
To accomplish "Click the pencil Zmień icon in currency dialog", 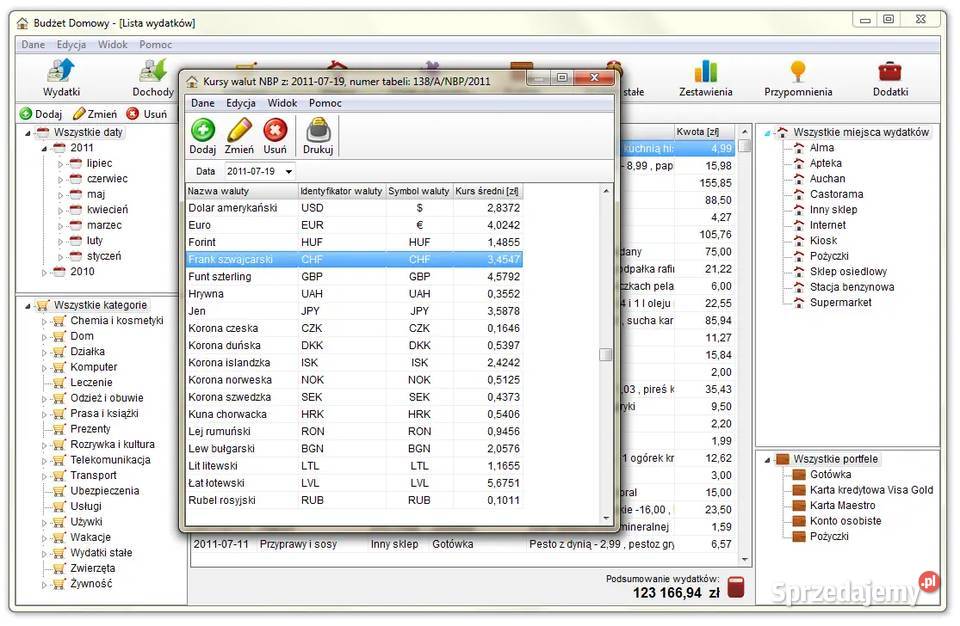I will click(x=239, y=131).
